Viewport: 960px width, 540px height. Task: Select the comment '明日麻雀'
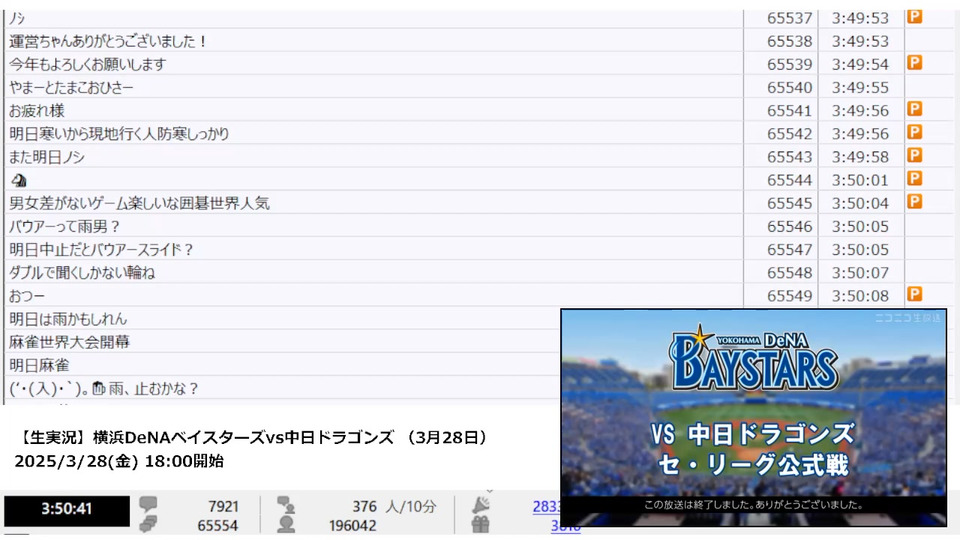39,366
